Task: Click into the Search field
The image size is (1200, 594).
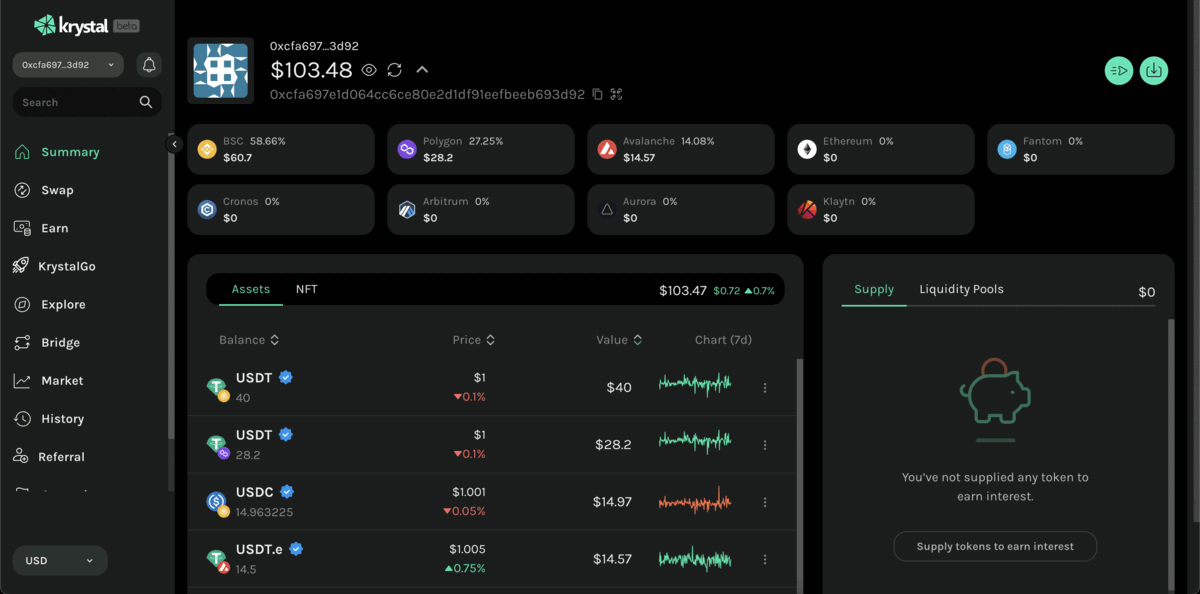Action: [87, 102]
